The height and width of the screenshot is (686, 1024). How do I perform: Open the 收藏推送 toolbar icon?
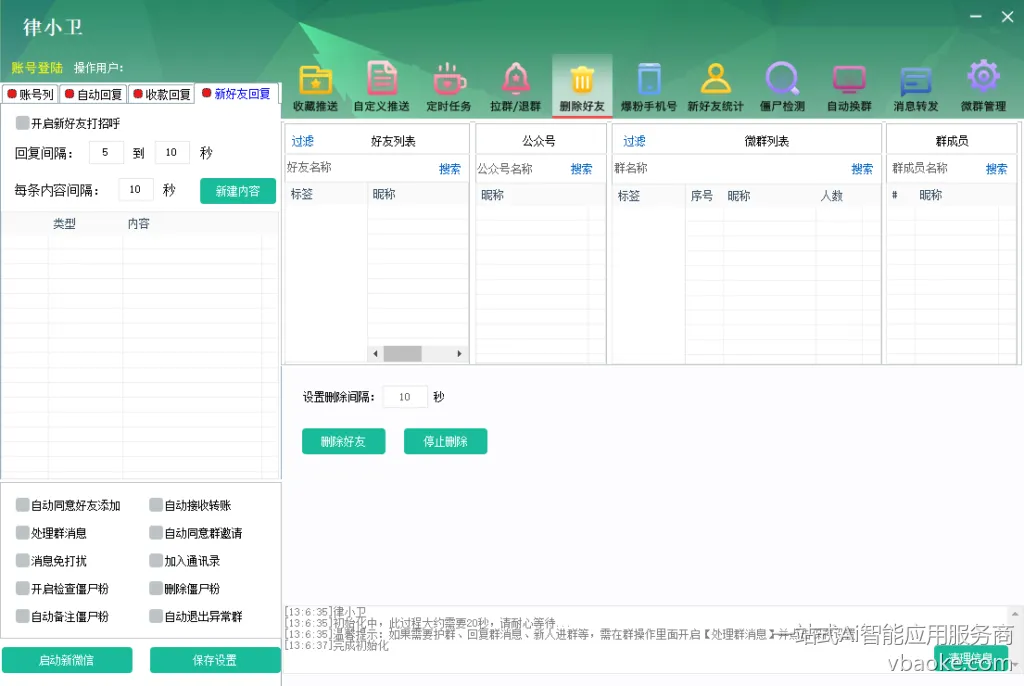point(315,87)
